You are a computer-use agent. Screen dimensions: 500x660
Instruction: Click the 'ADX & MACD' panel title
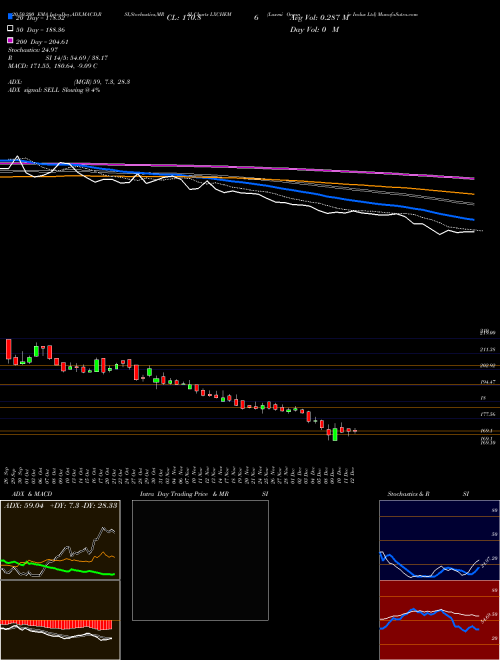pyautogui.click(x=32, y=494)
